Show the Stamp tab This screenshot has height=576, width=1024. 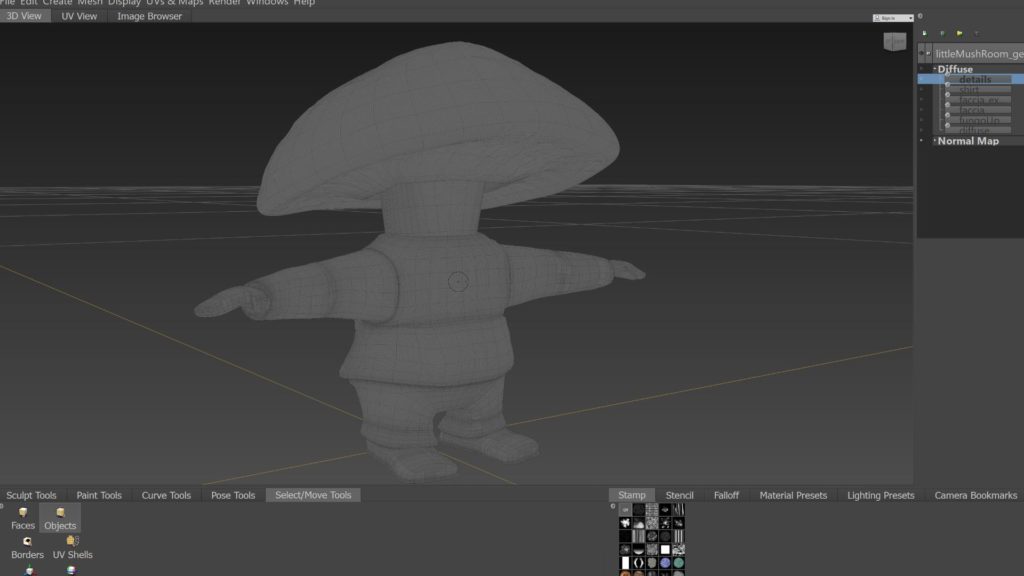(x=632, y=495)
